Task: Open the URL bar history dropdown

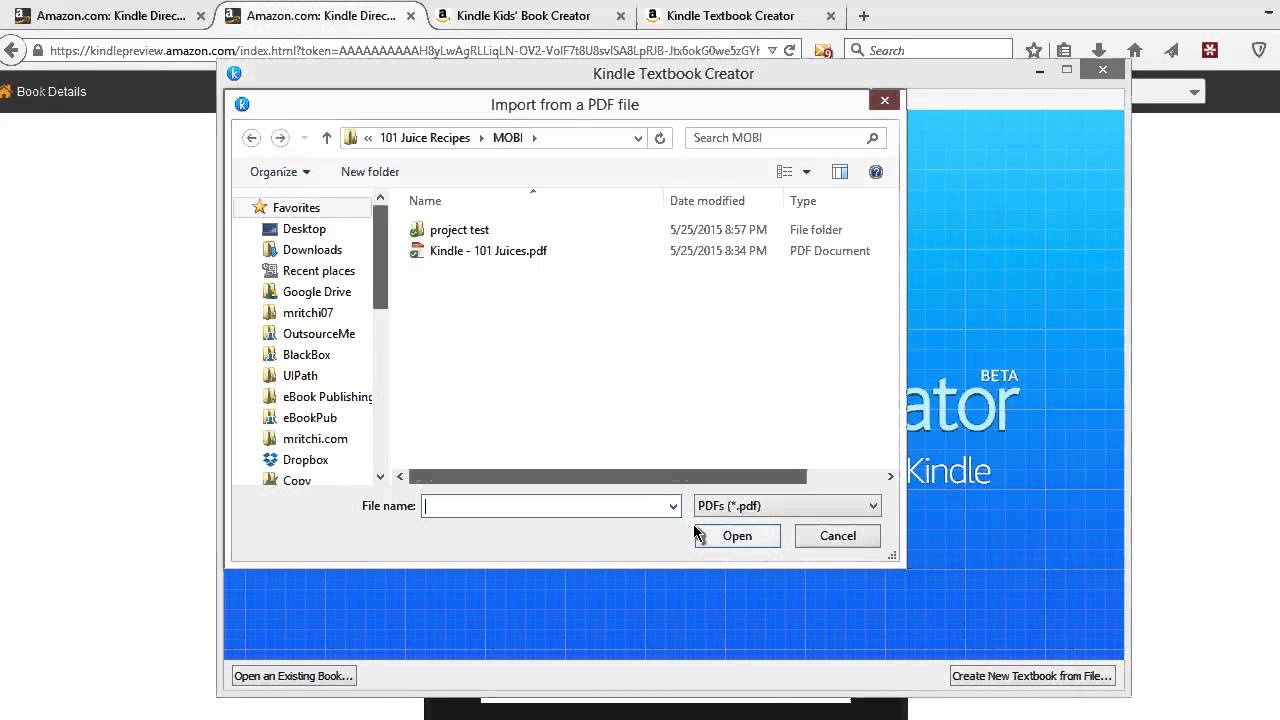Action: (x=772, y=50)
